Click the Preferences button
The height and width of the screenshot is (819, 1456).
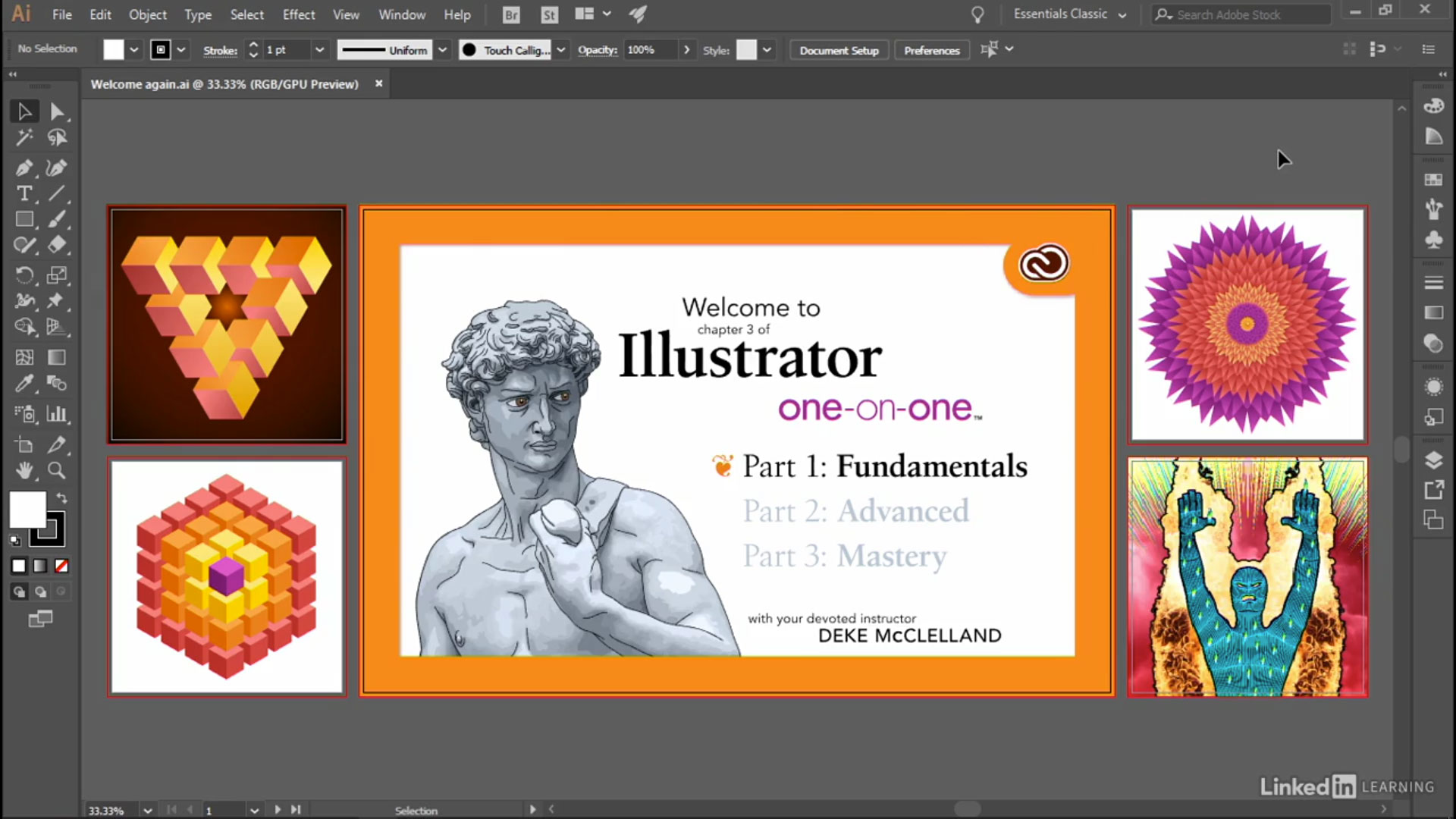tap(931, 50)
